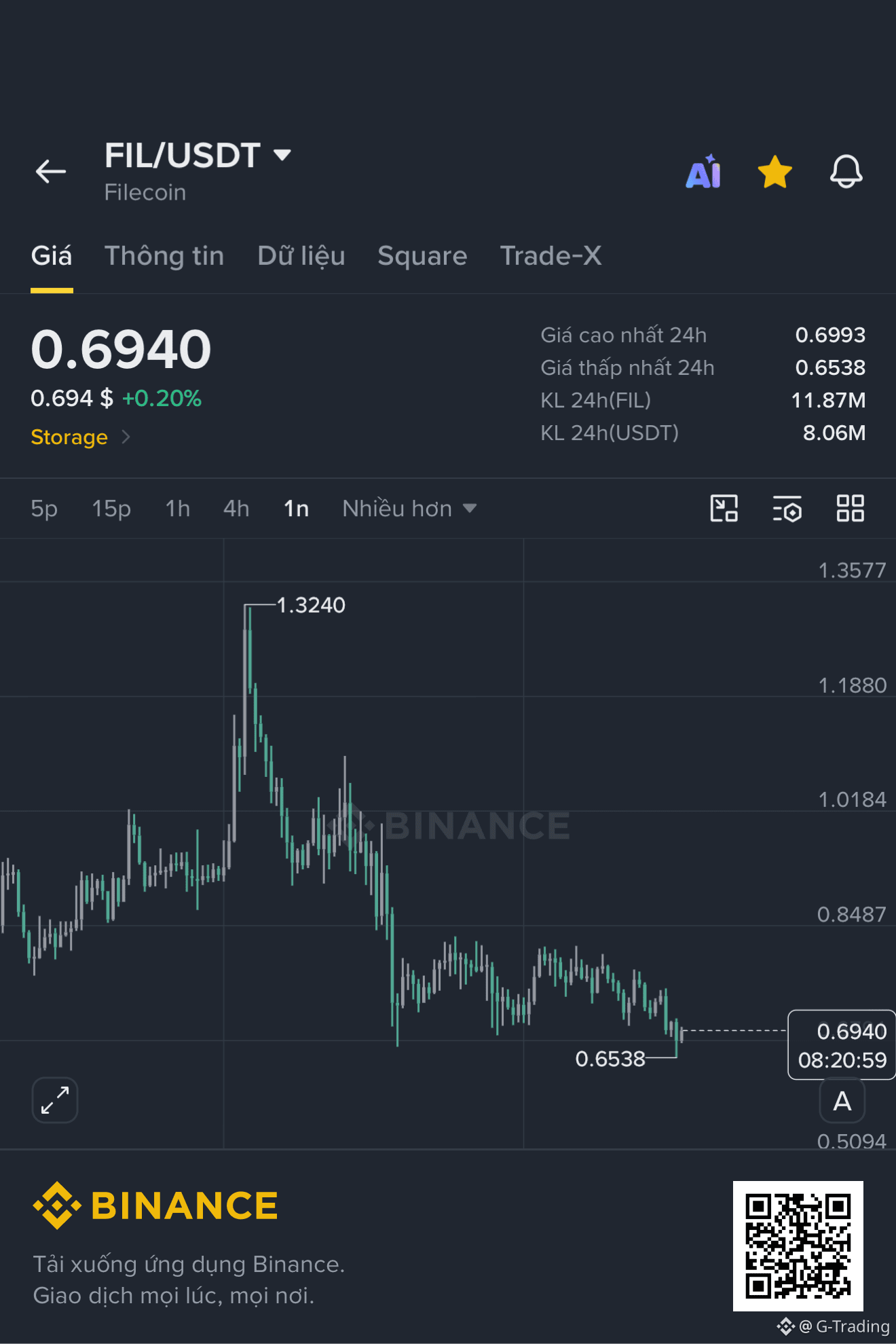The height and width of the screenshot is (1344, 896).
Task: Open the Trade-X tab
Action: [550, 256]
